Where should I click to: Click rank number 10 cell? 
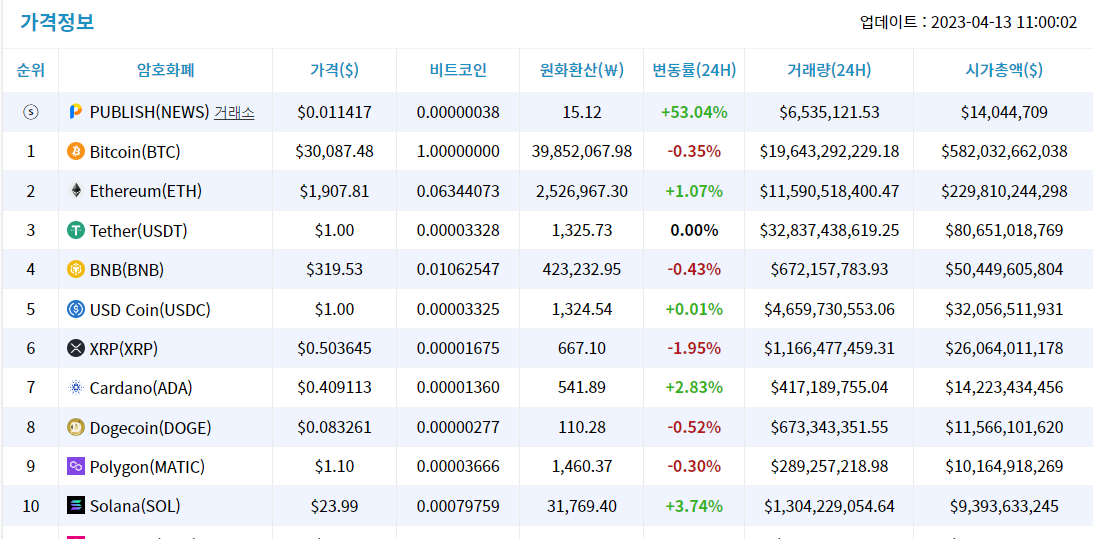point(31,506)
